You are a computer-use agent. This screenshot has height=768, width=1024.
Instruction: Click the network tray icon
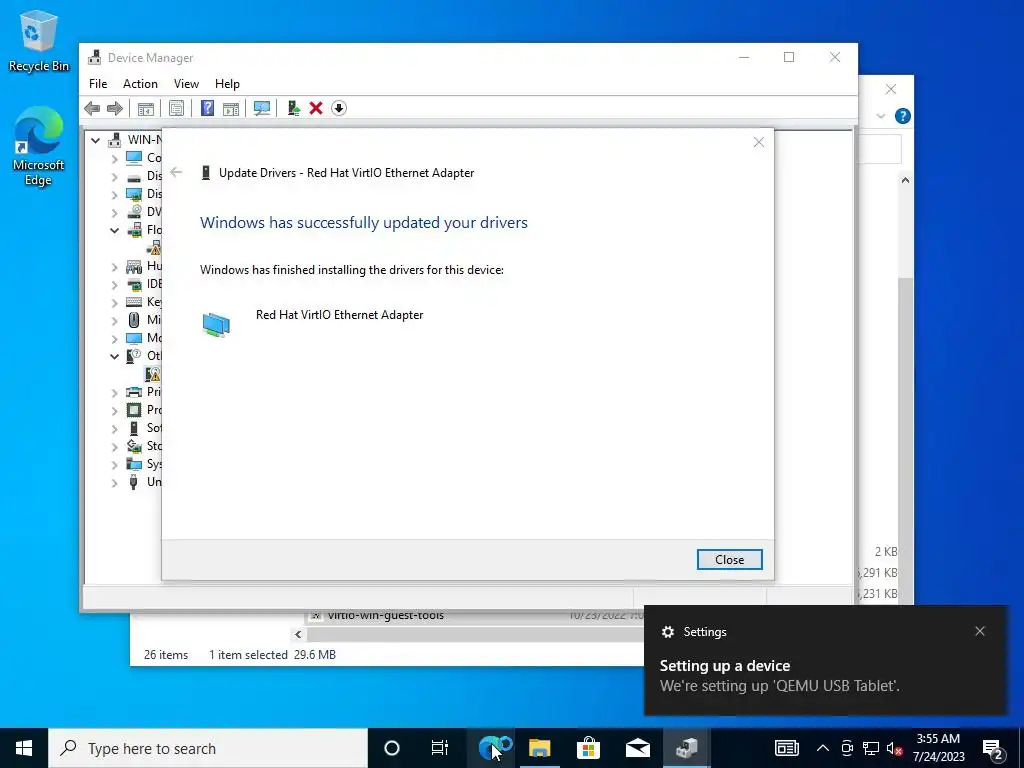(x=871, y=748)
